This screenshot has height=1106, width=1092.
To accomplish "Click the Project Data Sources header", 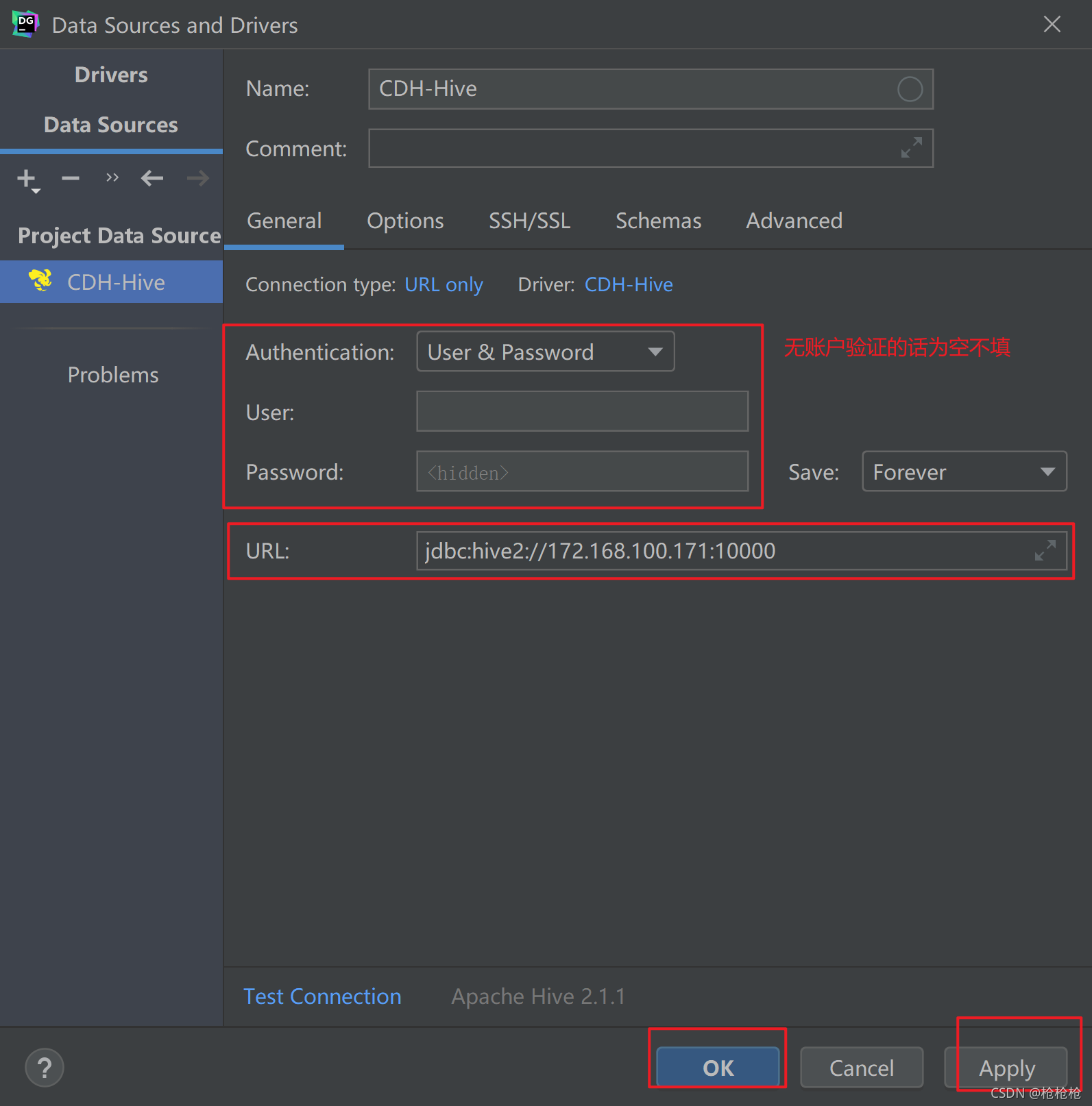I will (x=119, y=236).
